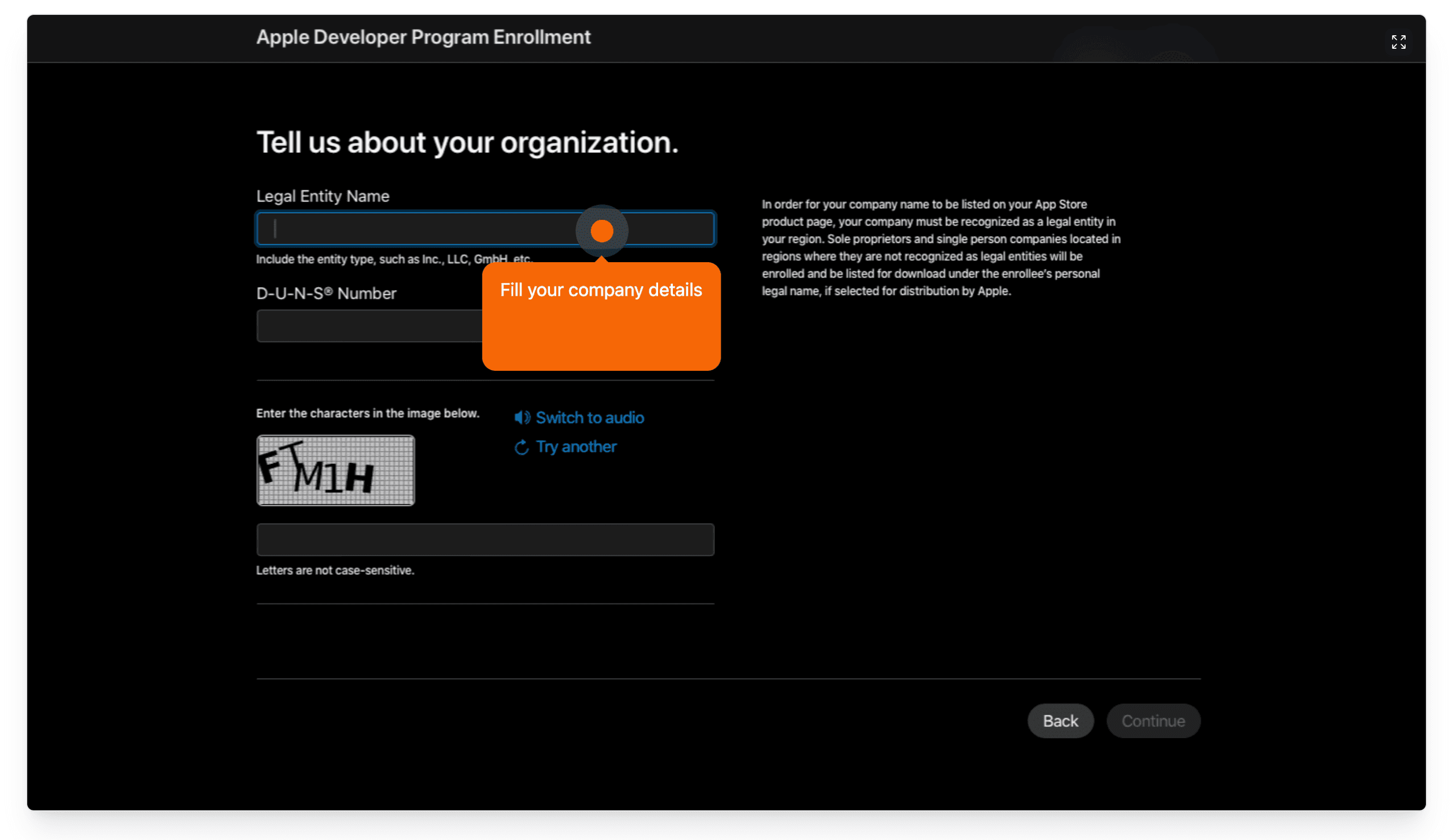Click the fullscreen expand icon
The image size is (1456, 840).
coord(1398,42)
